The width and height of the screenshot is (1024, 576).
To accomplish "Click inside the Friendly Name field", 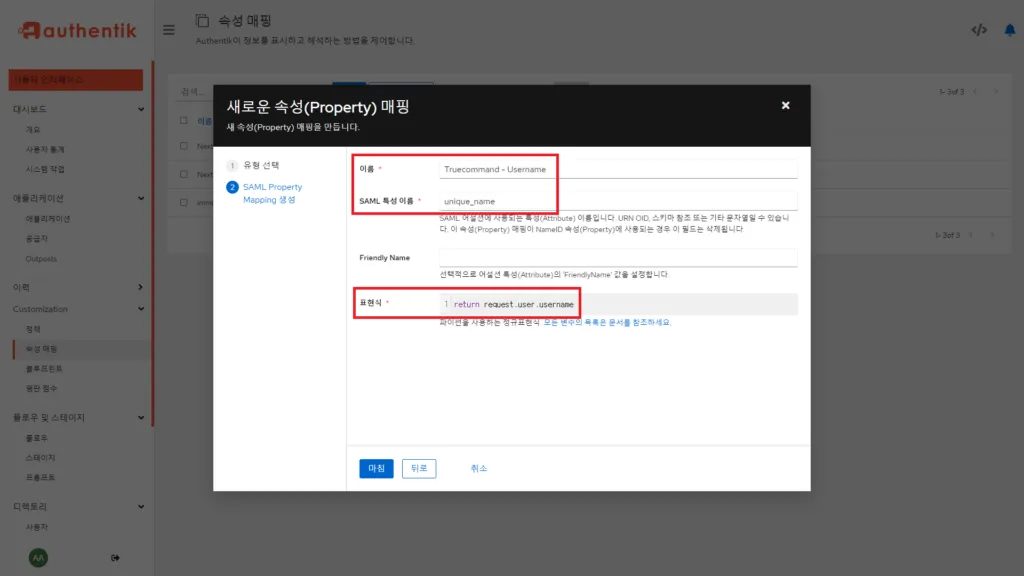I will pos(620,257).
